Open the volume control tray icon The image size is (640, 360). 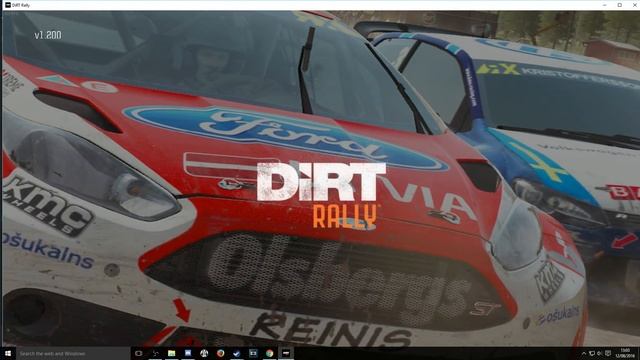click(599, 353)
